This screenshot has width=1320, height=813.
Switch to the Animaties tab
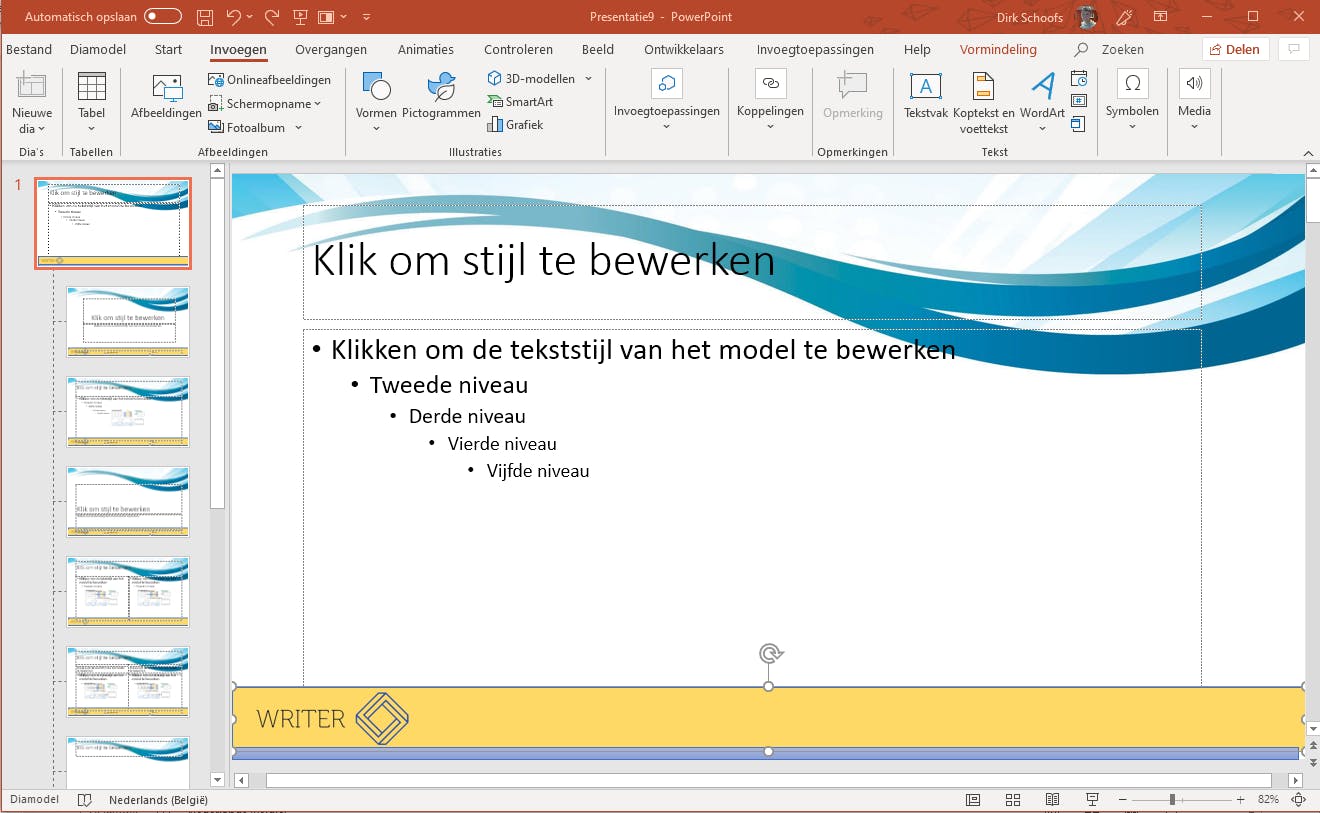tap(425, 49)
